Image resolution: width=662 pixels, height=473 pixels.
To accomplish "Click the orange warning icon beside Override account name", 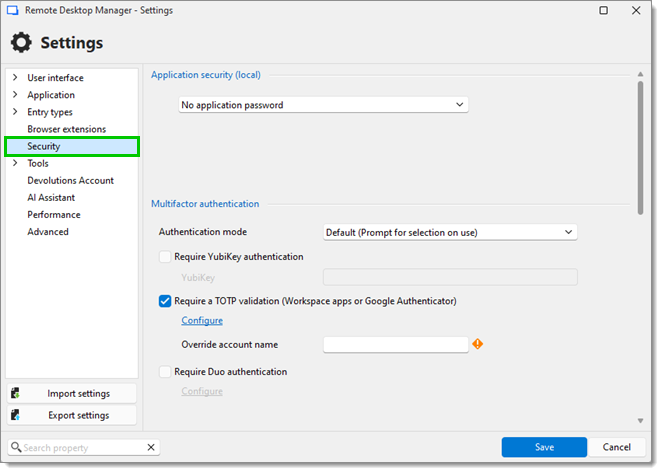I will (x=478, y=344).
